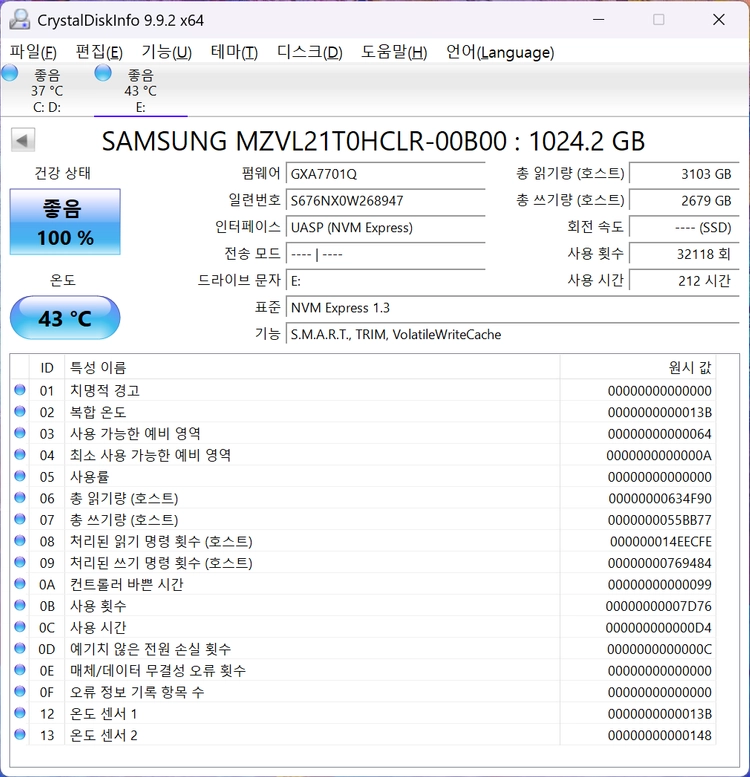The height and width of the screenshot is (777, 750).
Task: Click status icon for 03 사용 가능한 예비 영역
Action: point(20,433)
